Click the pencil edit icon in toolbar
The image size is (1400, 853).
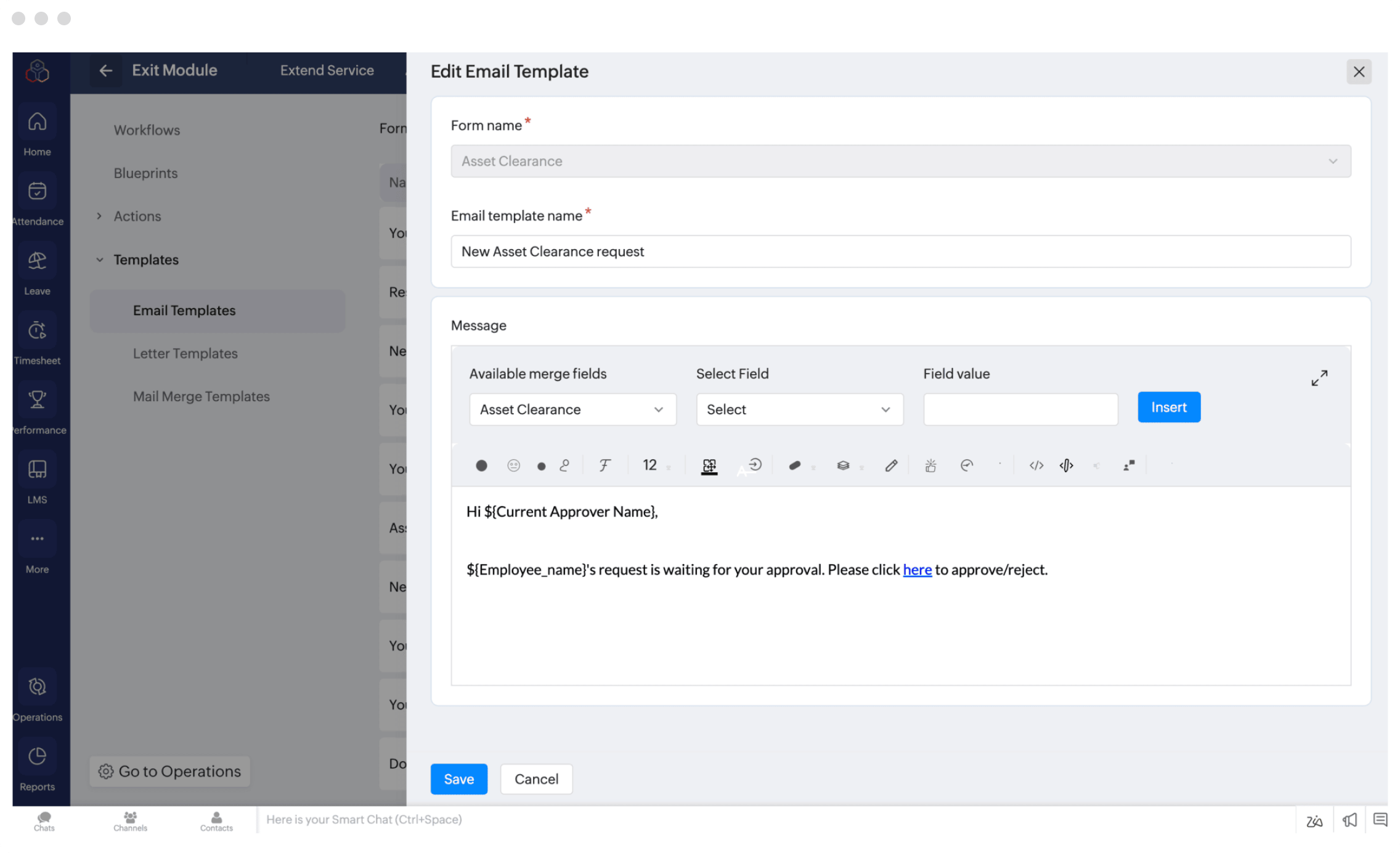891,465
